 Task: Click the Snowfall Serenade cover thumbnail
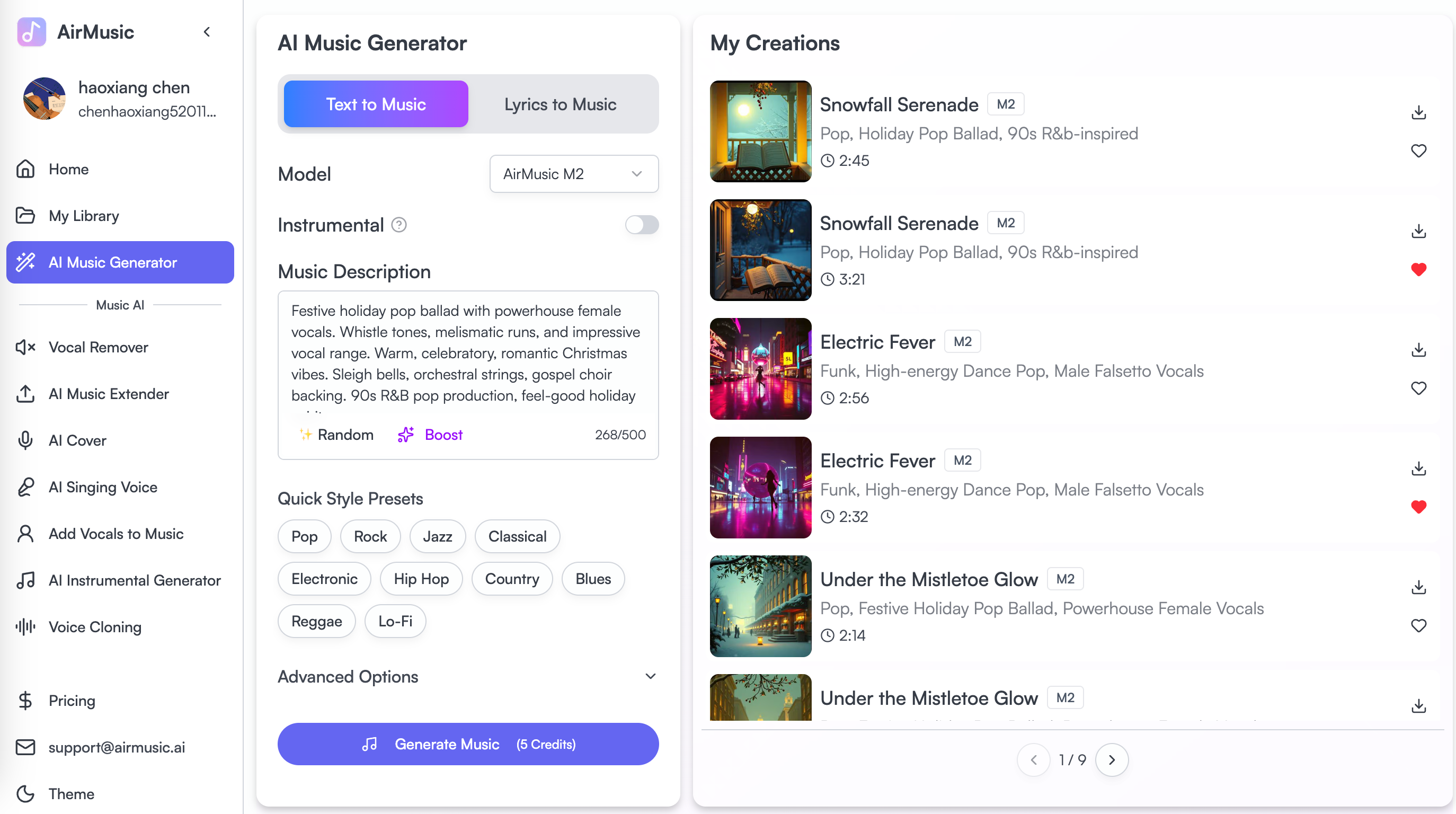point(760,132)
